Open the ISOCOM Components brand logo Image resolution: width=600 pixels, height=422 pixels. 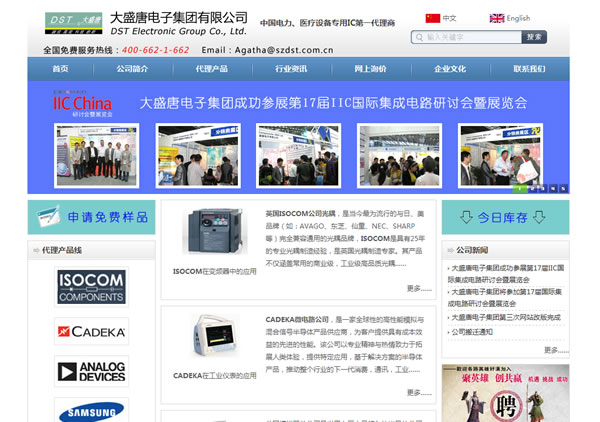[91, 287]
